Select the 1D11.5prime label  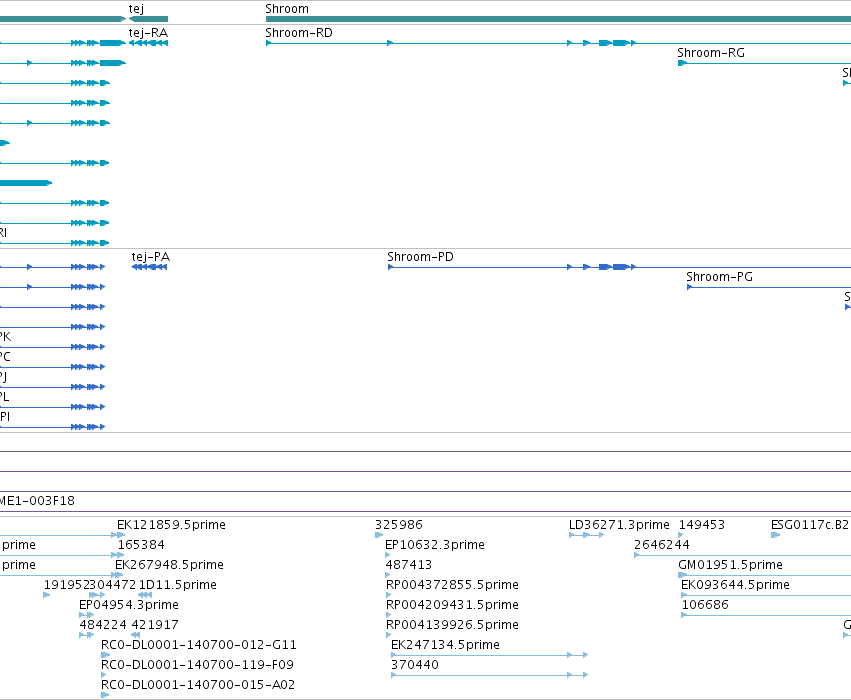click(x=177, y=585)
